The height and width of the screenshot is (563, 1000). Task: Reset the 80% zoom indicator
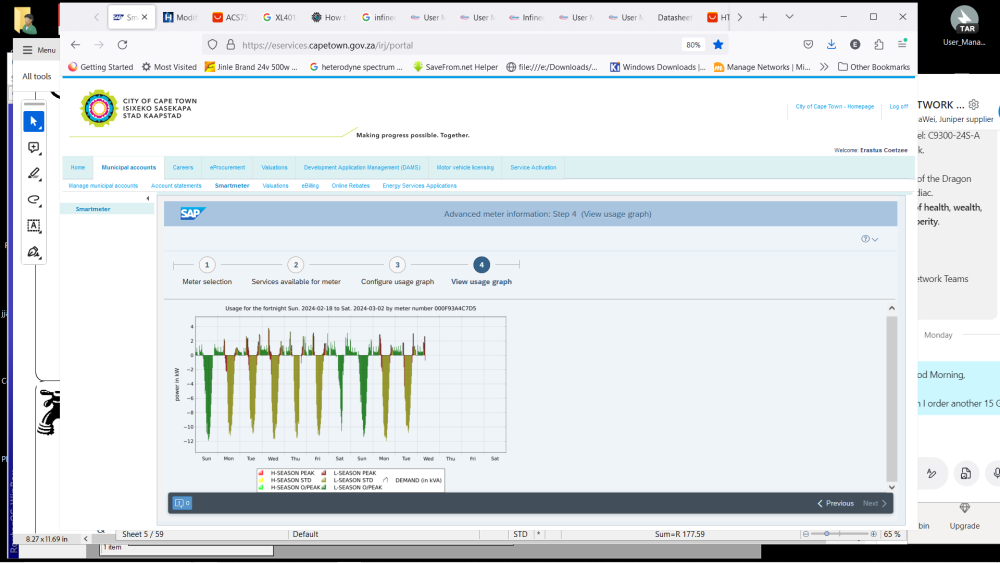(x=693, y=45)
